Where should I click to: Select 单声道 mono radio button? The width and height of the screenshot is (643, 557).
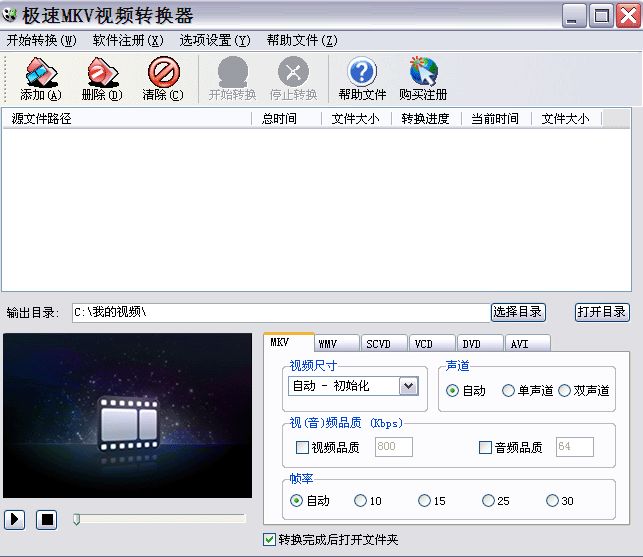coord(508,390)
